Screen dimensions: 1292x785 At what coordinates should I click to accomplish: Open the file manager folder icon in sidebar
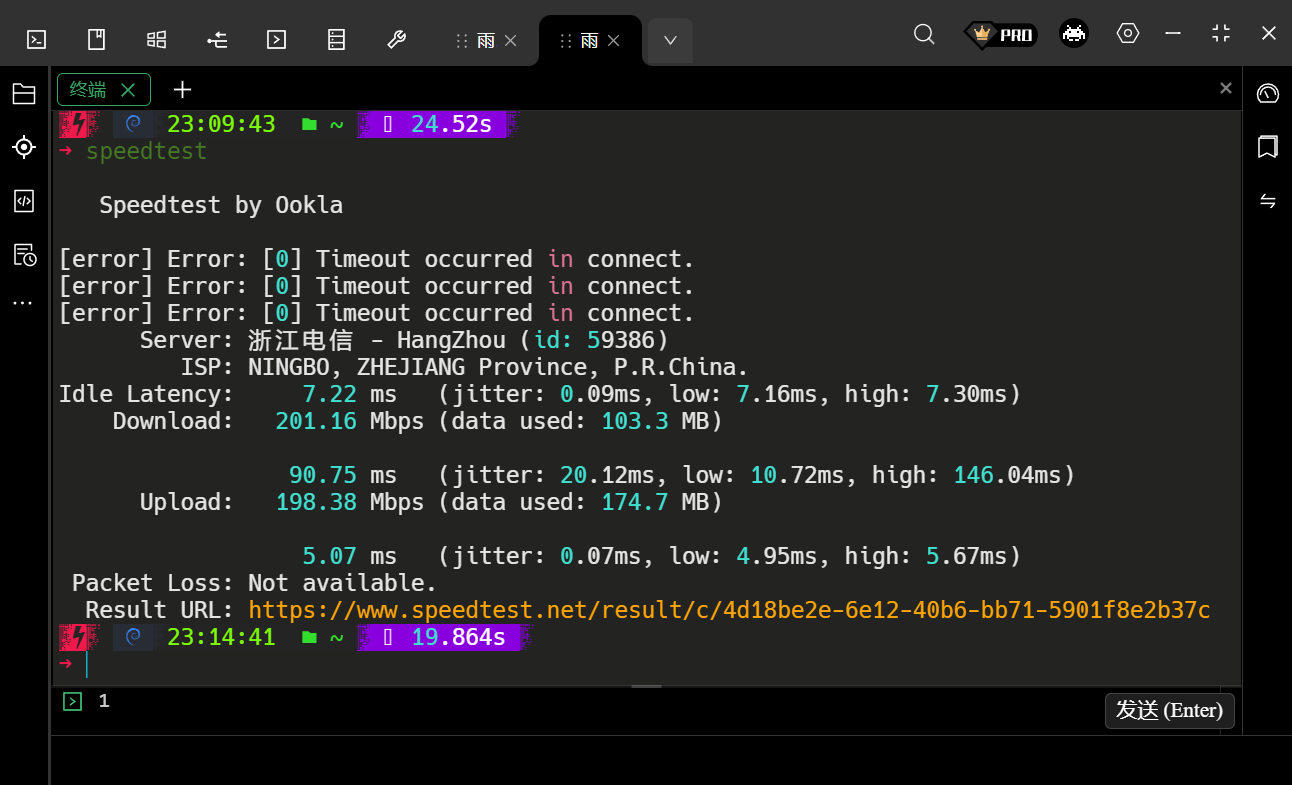tap(24, 94)
